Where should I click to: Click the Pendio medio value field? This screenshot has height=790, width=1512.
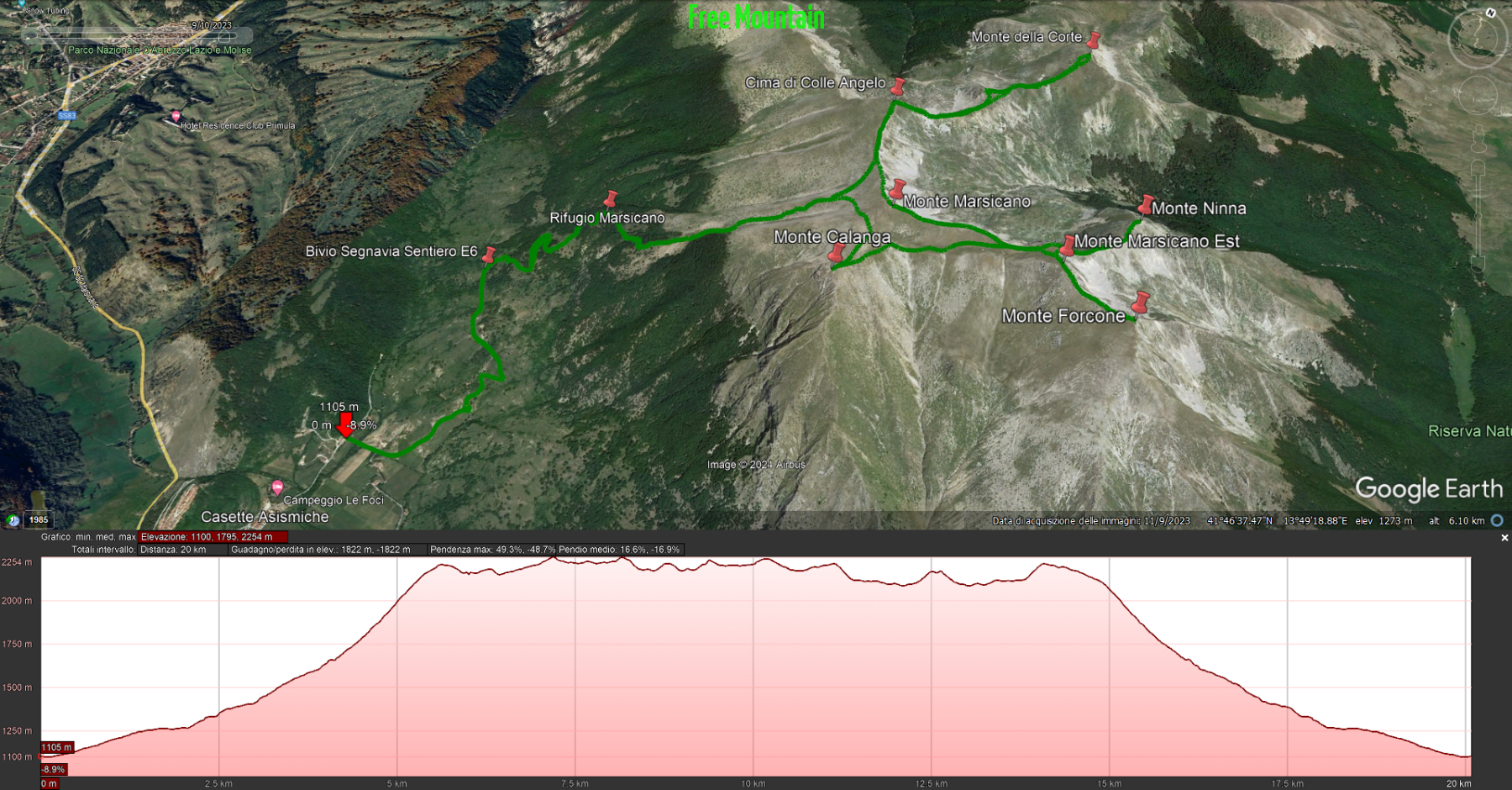pos(620,550)
